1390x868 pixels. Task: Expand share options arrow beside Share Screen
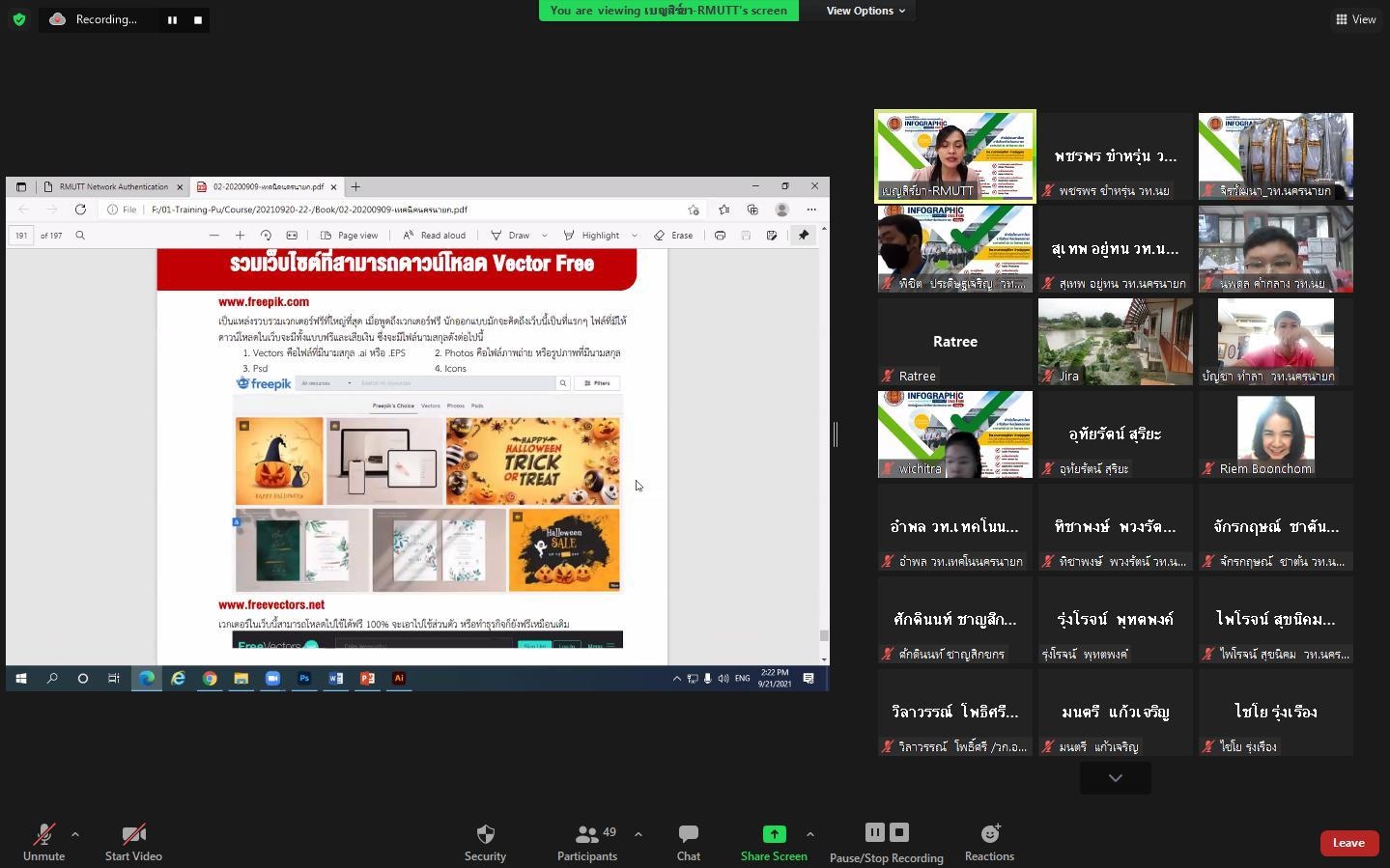click(x=809, y=834)
